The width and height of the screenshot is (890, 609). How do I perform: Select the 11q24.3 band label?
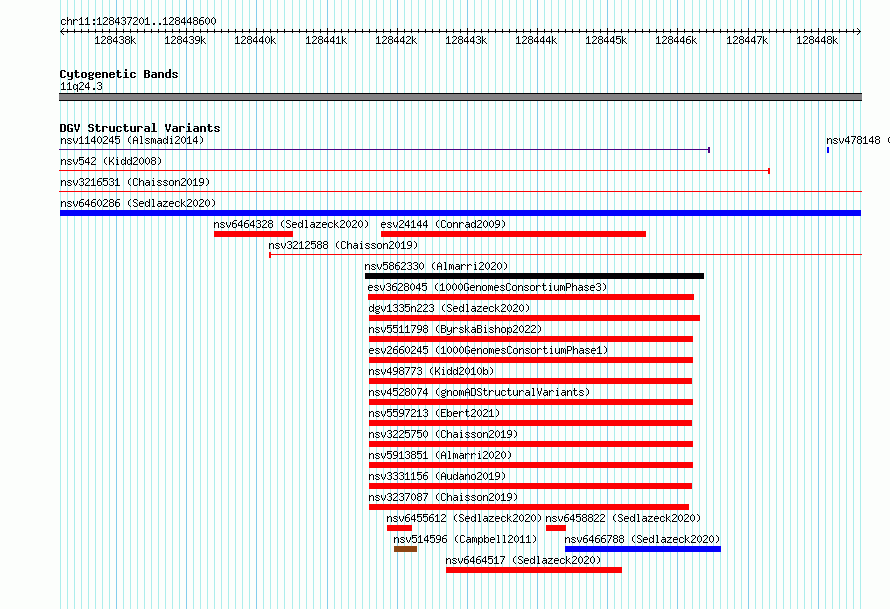click(81, 86)
